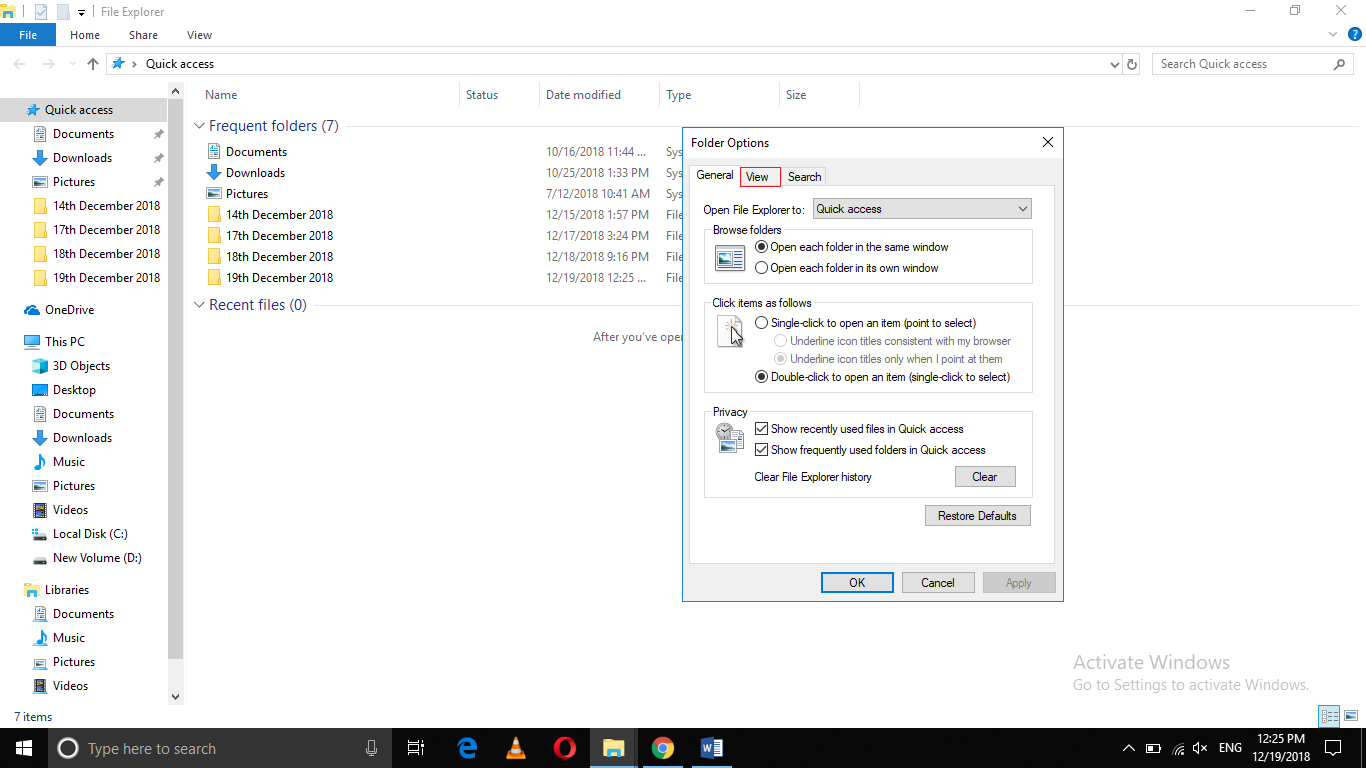1366x768 pixels.
Task: Select Open each folder in its own window
Action: (x=761, y=268)
